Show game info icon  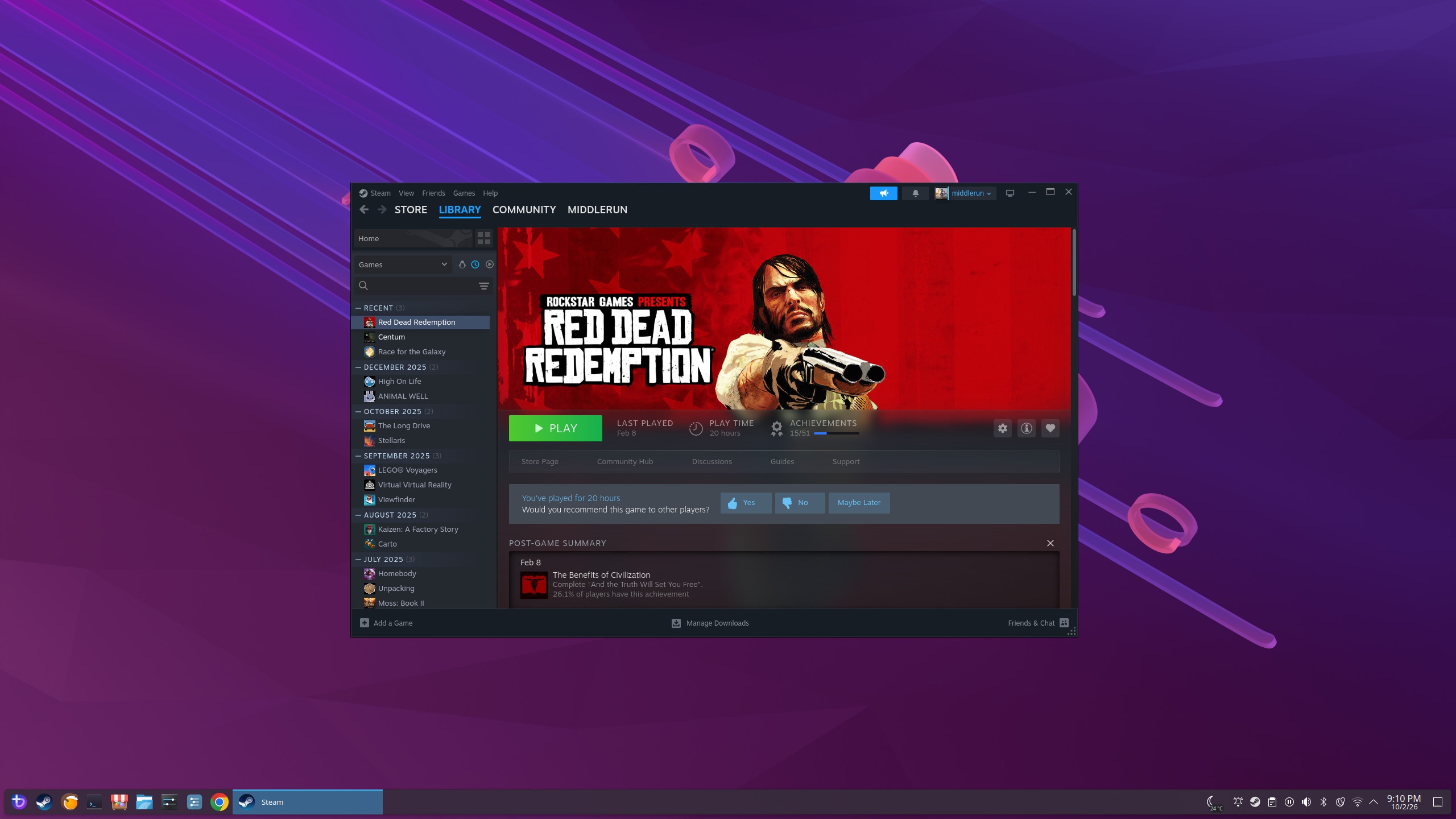[x=1026, y=428]
